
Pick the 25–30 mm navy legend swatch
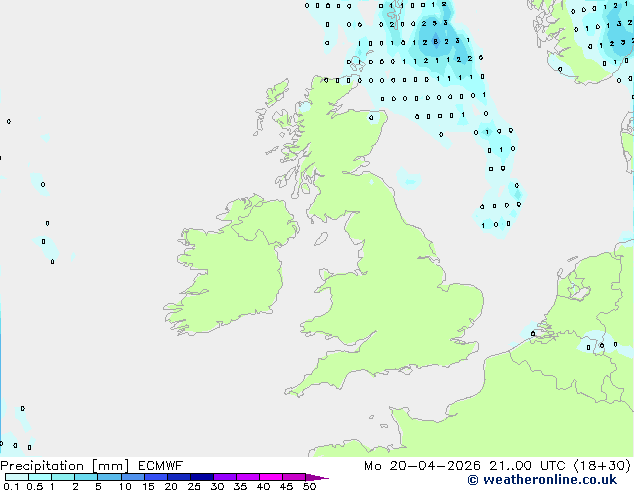(x=201, y=477)
